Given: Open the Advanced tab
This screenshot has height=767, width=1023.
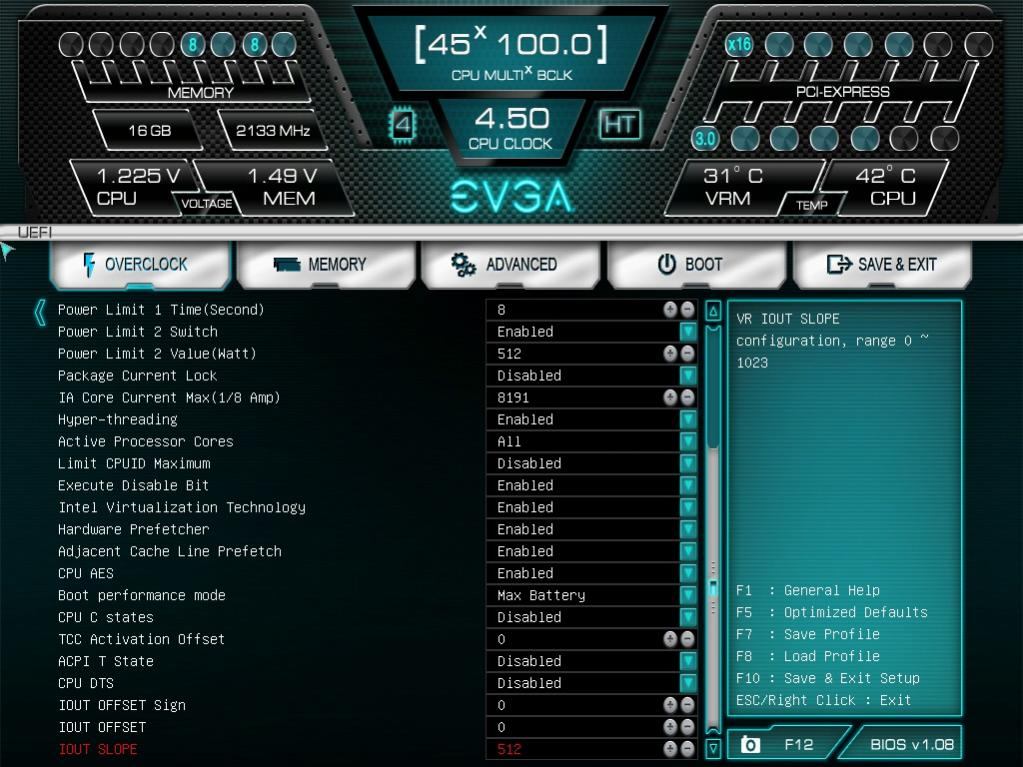Looking at the screenshot, I should tap(511, 264).
